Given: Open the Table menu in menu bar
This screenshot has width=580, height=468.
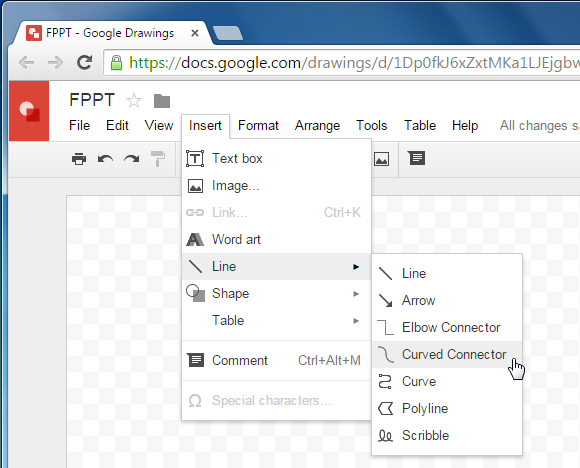Looking at the screenshot, I should coord(420,125).
